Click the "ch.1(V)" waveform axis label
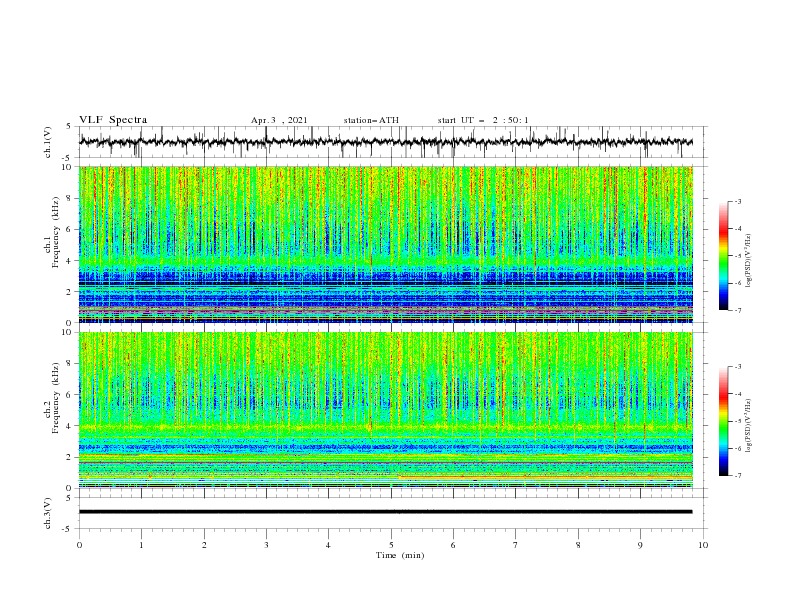This screenshot has height=612, width=792. (x=48, y=142)
